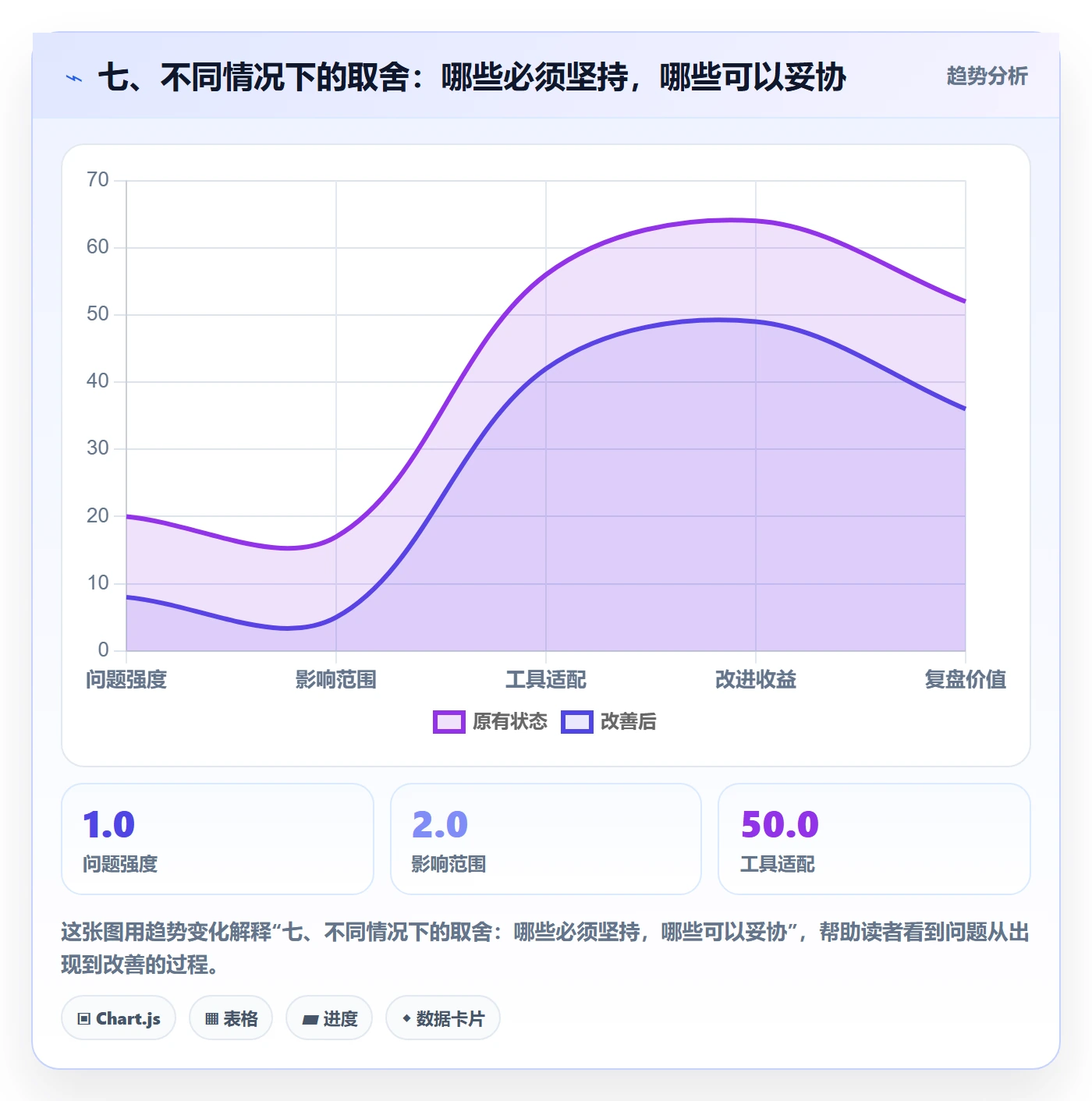Click the 工具适配 x-axis label
This screenshot has width=1092, height=1101.
pyautogui.click(x=546, y=680)
